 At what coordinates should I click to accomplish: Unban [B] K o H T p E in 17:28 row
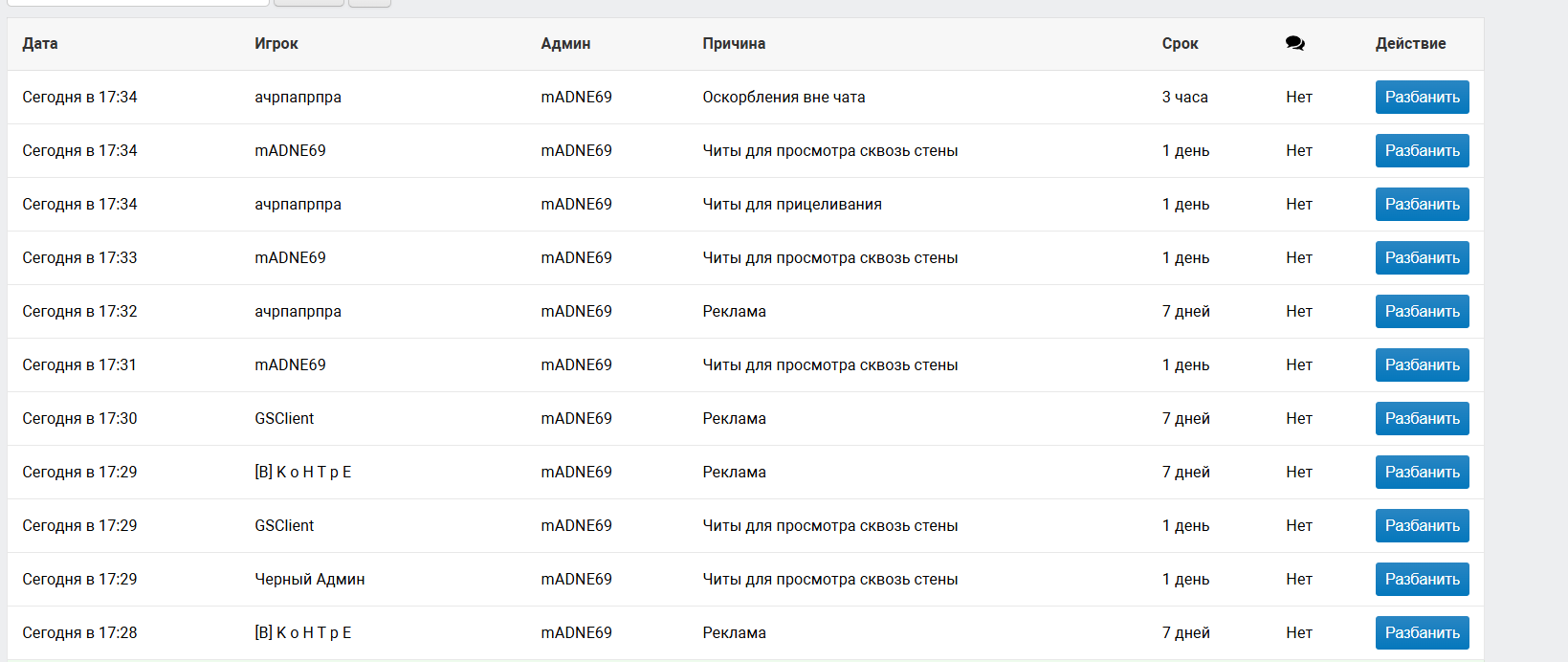pyautogui.click(x=1422, y=632)
